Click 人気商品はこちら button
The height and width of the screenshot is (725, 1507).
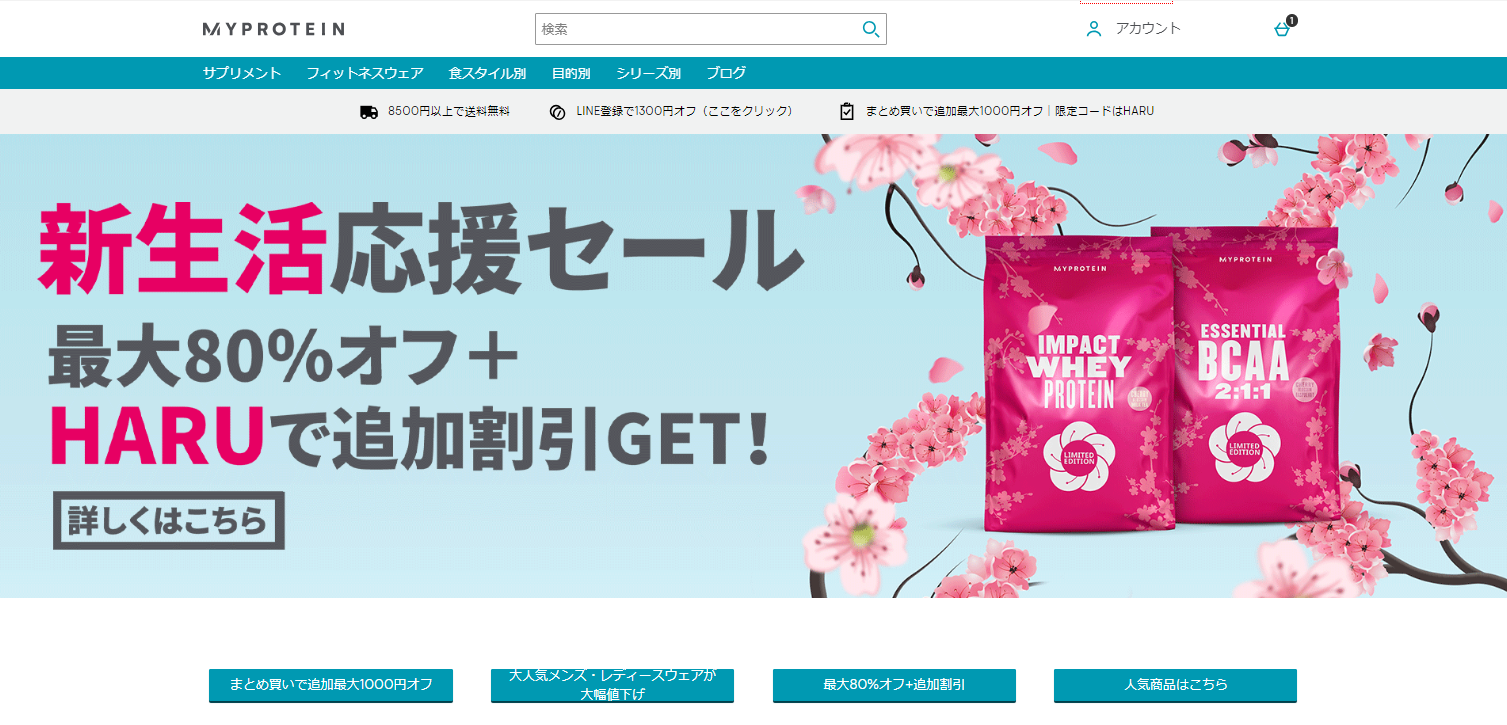pyautogui.click(x=1175, y=685)
